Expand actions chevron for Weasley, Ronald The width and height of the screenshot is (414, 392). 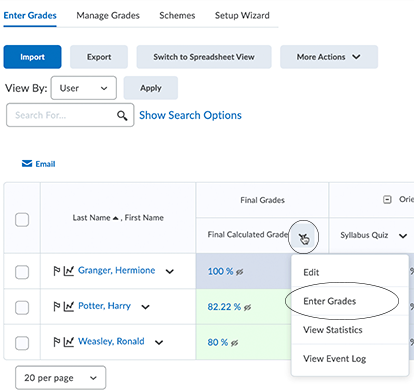[159, 342]
